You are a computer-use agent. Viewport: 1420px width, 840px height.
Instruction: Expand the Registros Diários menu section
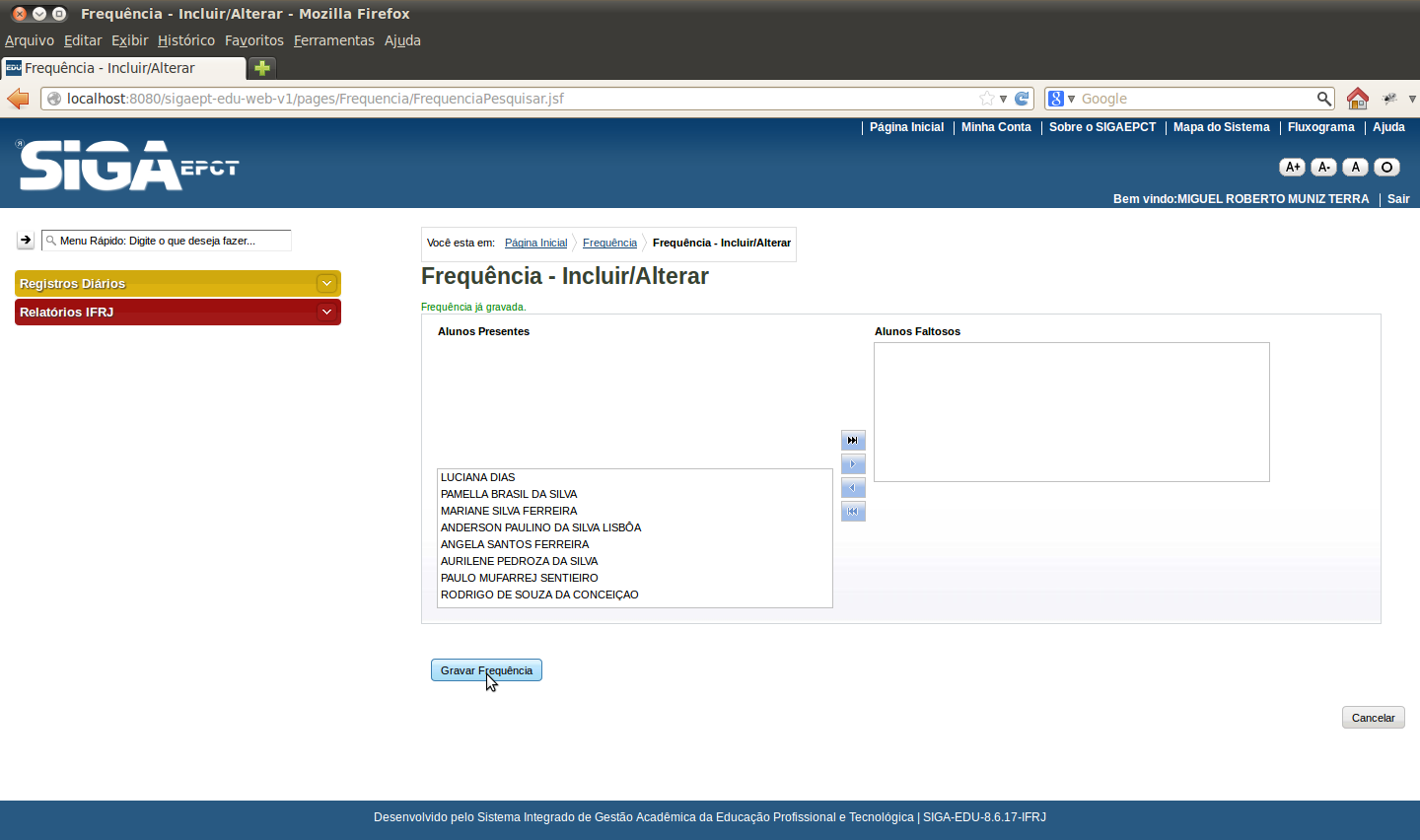326,284
